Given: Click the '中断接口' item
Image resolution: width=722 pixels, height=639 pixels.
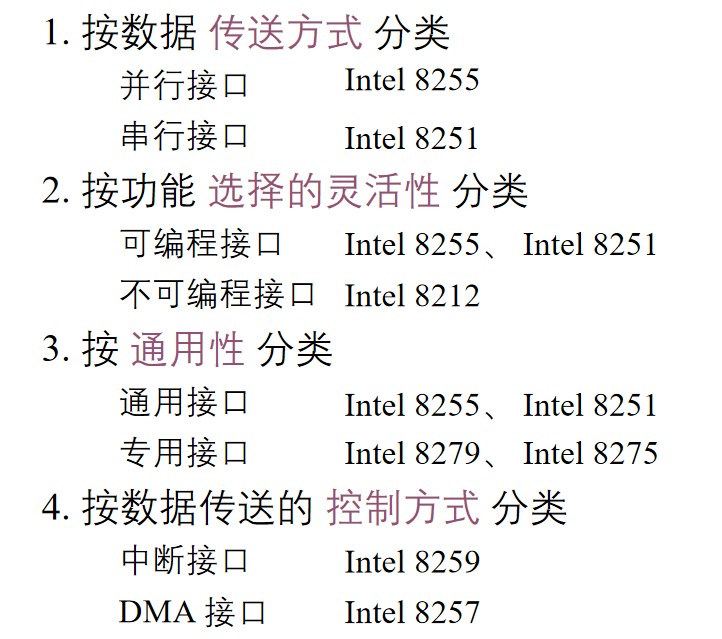Looking at the screenshot, I should pyautogui.click(x=184, y=560).
